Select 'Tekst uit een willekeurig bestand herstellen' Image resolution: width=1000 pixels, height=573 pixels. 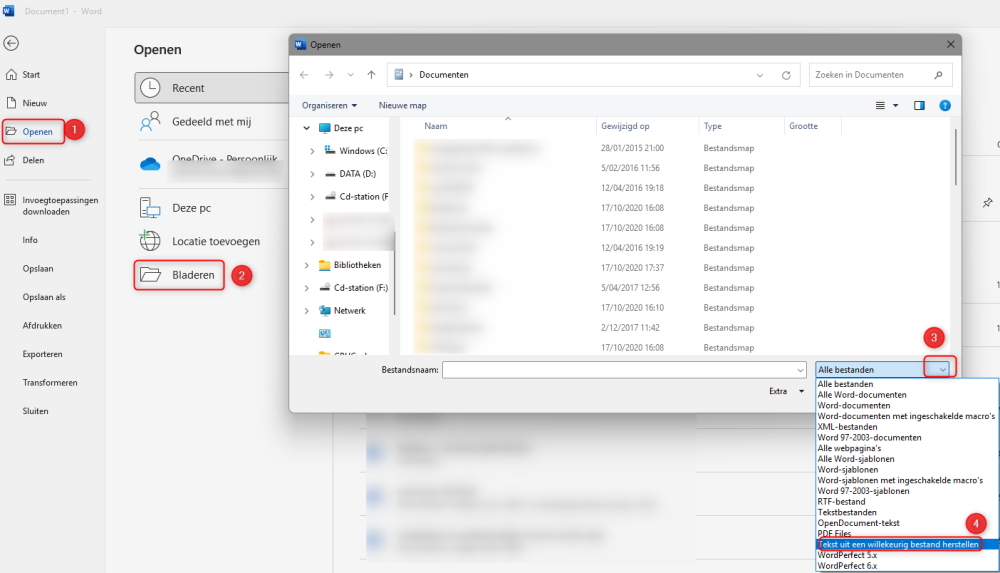point(899,544)
